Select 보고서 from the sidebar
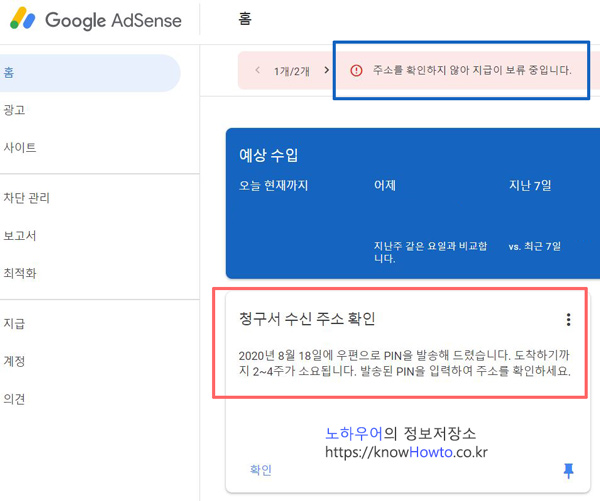Image resolution: width=600 pixels, height=501 pixels. click(x=20, y=235)
